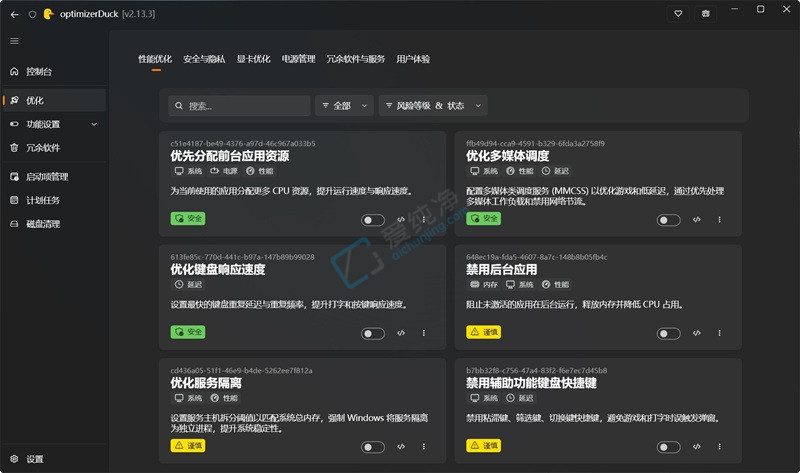This screenshot has height=473, width=800.
Task: View code for 优化多媒体调度
Action: (x=696, y=219)
